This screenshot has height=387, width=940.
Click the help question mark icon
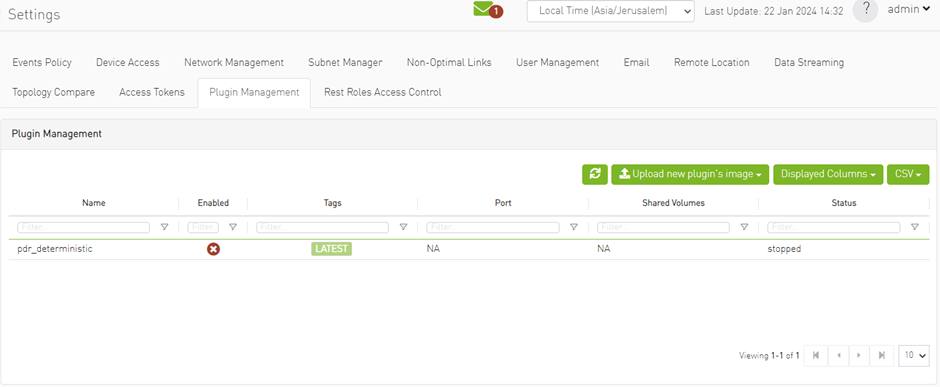pyautogui.click(x=865, y=10)
